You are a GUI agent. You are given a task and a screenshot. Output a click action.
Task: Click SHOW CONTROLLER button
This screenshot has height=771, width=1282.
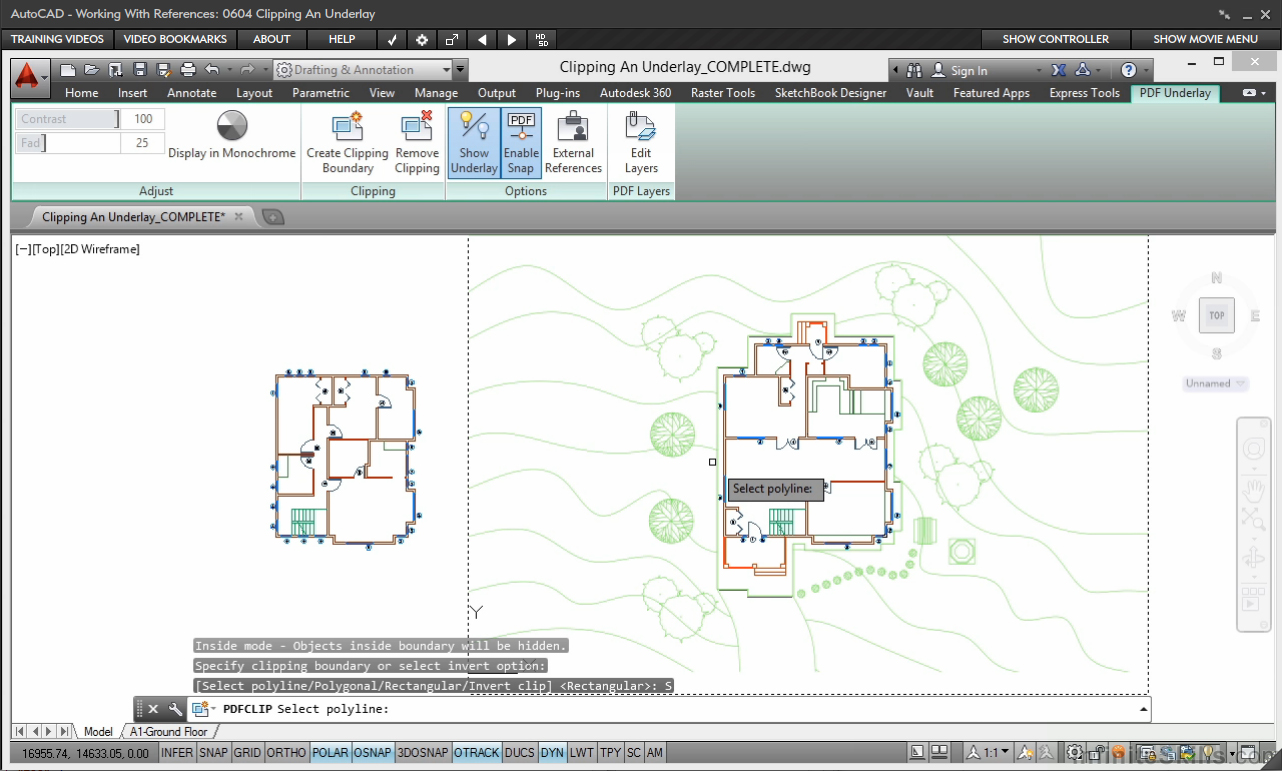point(1056,39)
